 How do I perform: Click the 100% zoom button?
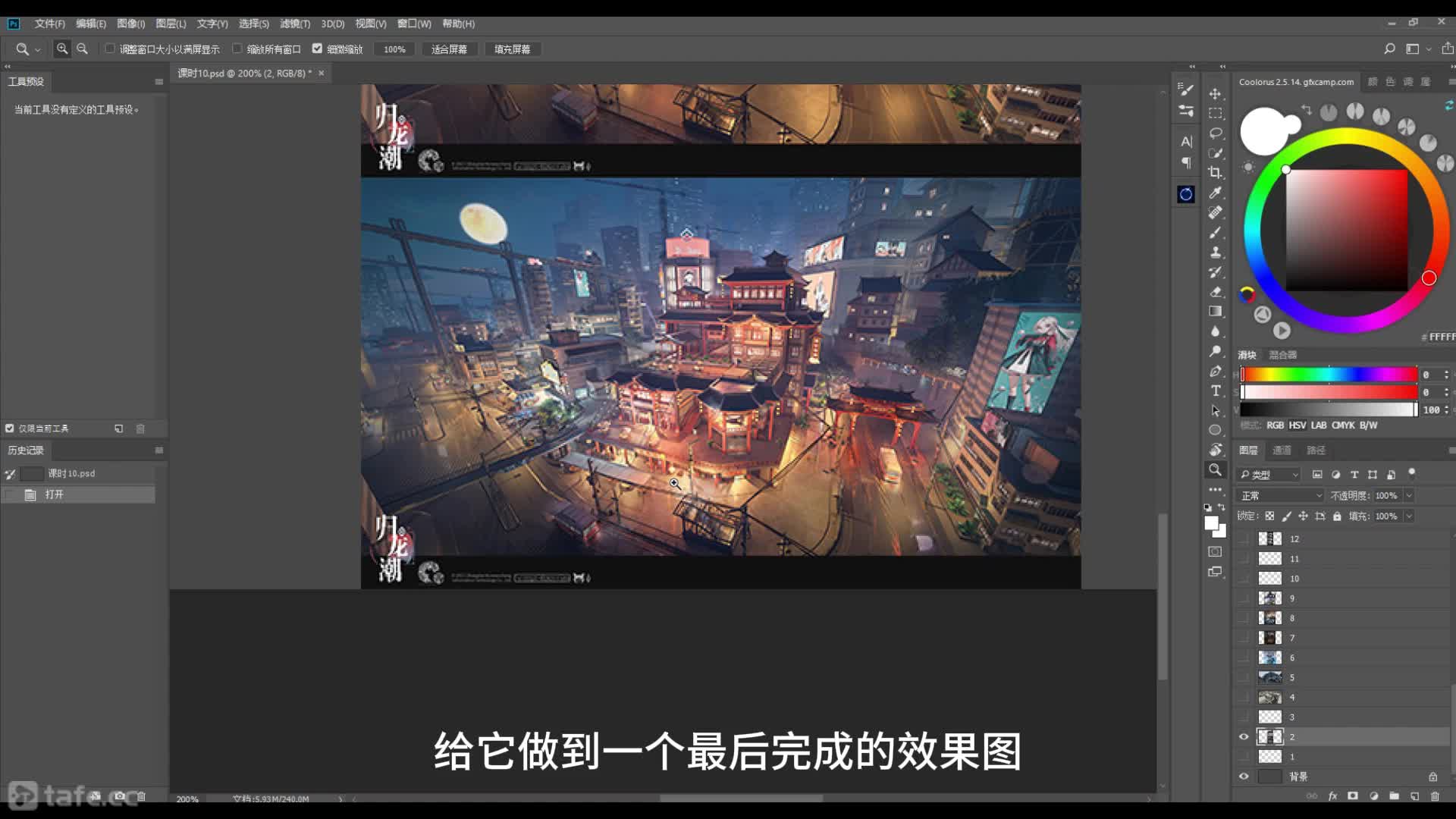[x=394, y=49]
